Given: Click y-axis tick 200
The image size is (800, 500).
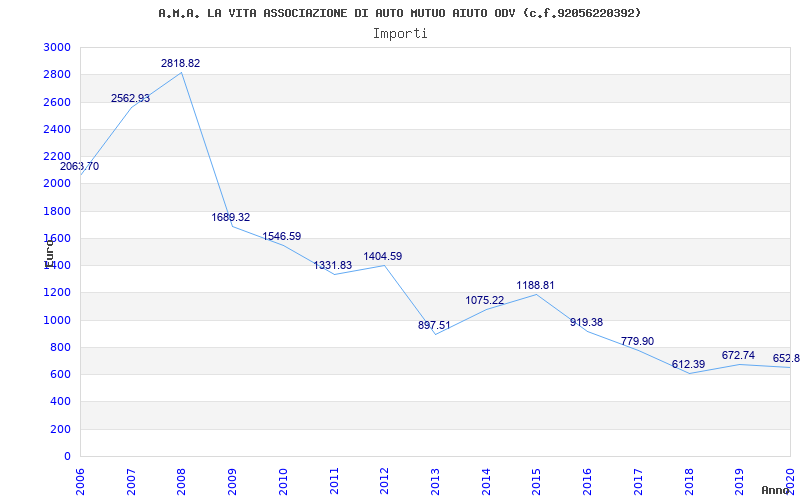Looking at the screenshot, I should click(61, 430).
